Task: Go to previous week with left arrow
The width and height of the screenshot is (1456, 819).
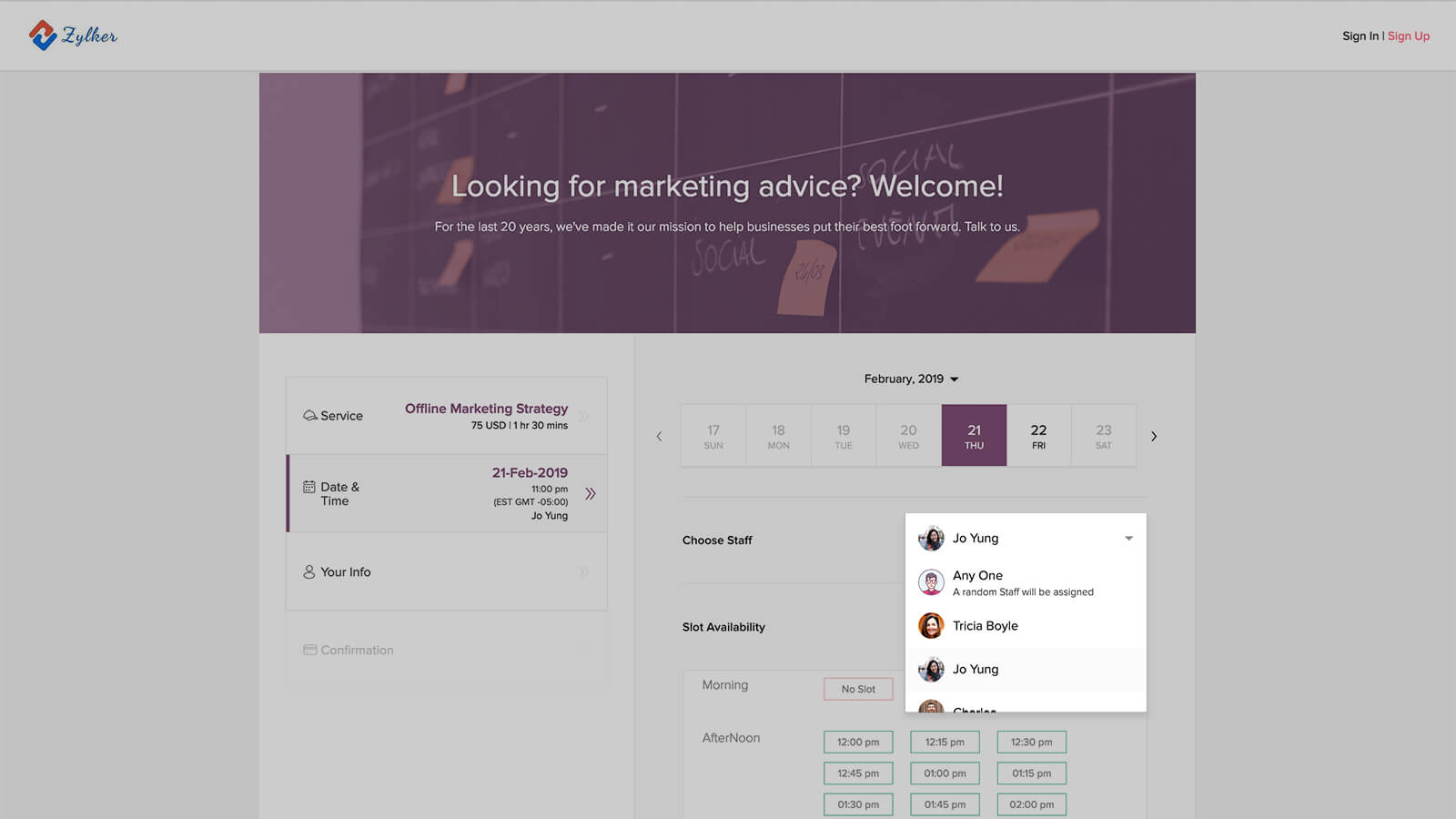Action: coord(660,437)
